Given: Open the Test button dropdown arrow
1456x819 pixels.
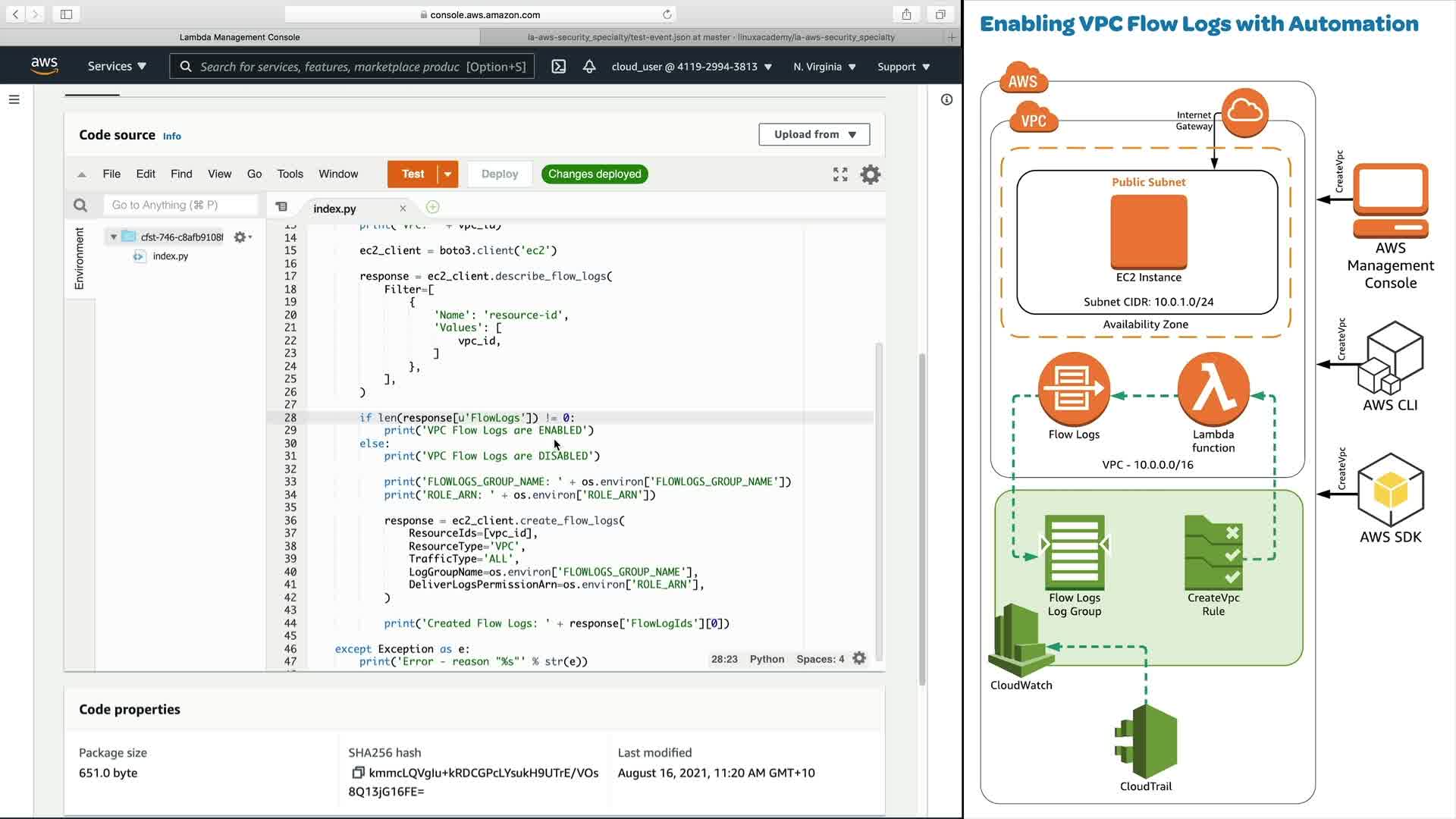Looking at the screenshot, I should (x=448, y=174).
